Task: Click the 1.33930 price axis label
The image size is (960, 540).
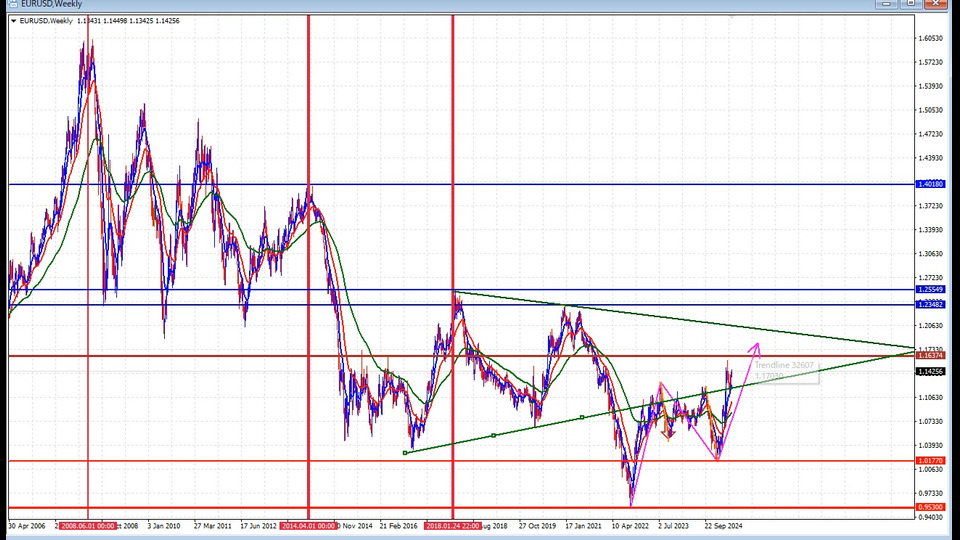Action: [930, 230]
